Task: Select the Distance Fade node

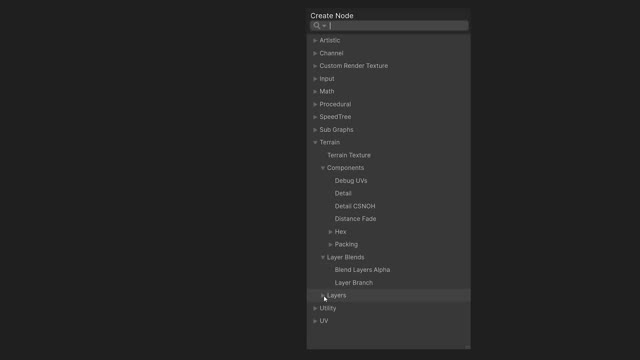Action: (x=355, y=219)
